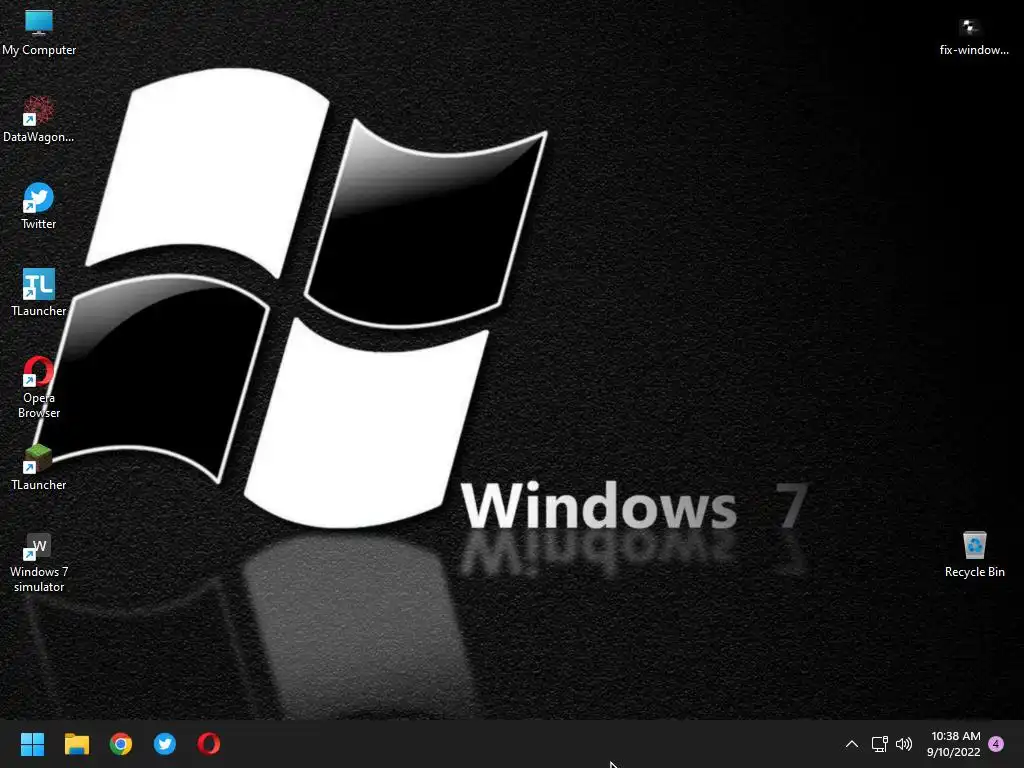Open the volume control speaker icon

[904, 744]
